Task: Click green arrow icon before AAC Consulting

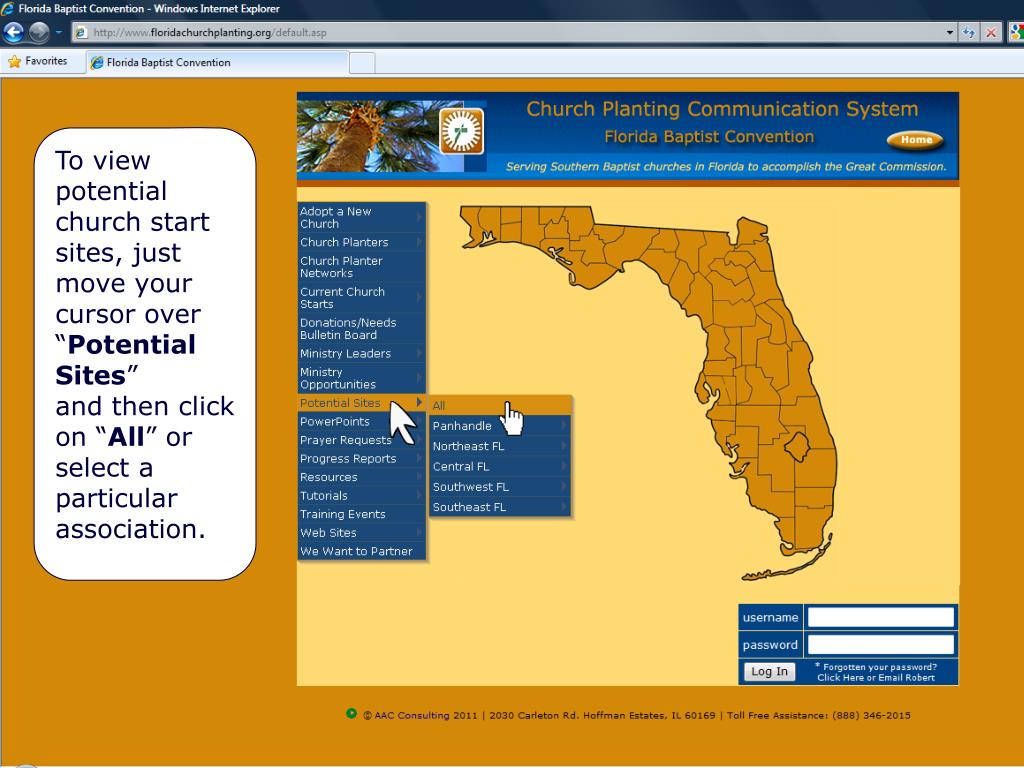Action: coord(351,714)
